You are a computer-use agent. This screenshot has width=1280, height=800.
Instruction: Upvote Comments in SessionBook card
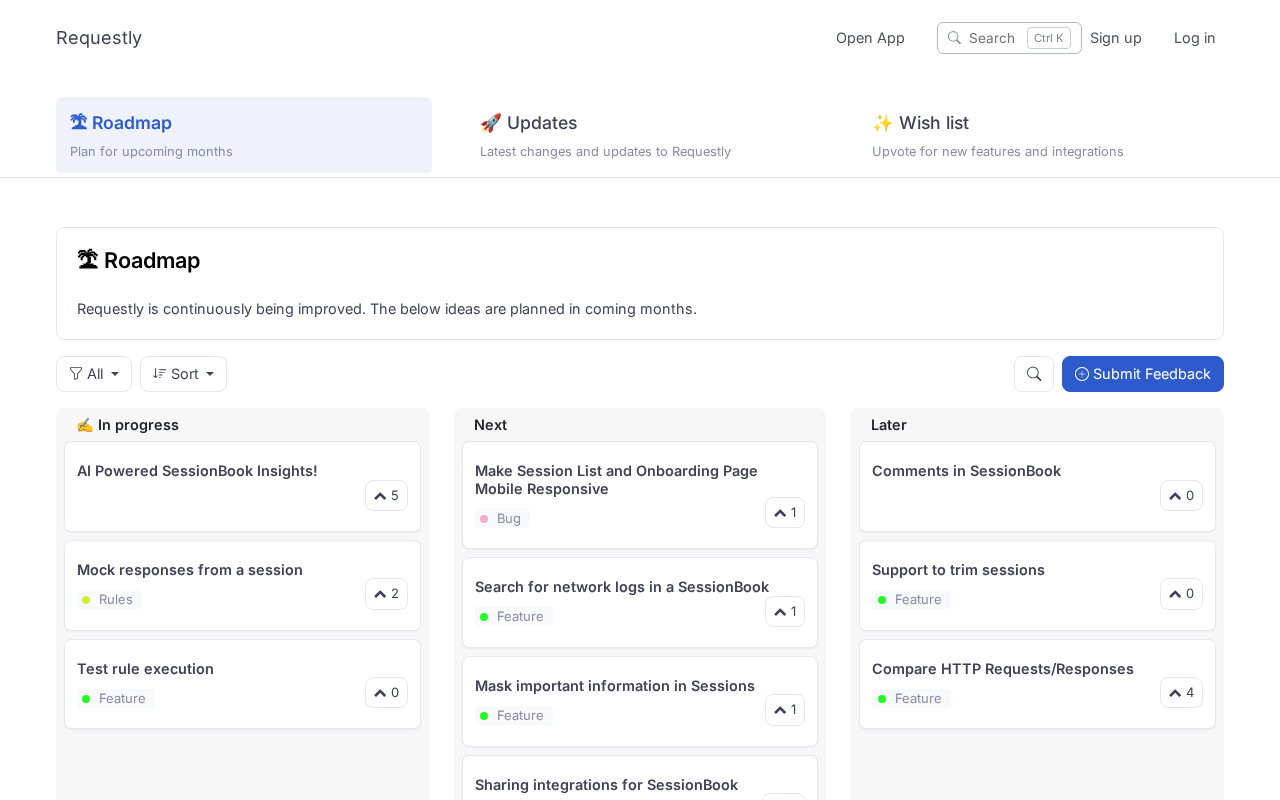coord(1181,496)
